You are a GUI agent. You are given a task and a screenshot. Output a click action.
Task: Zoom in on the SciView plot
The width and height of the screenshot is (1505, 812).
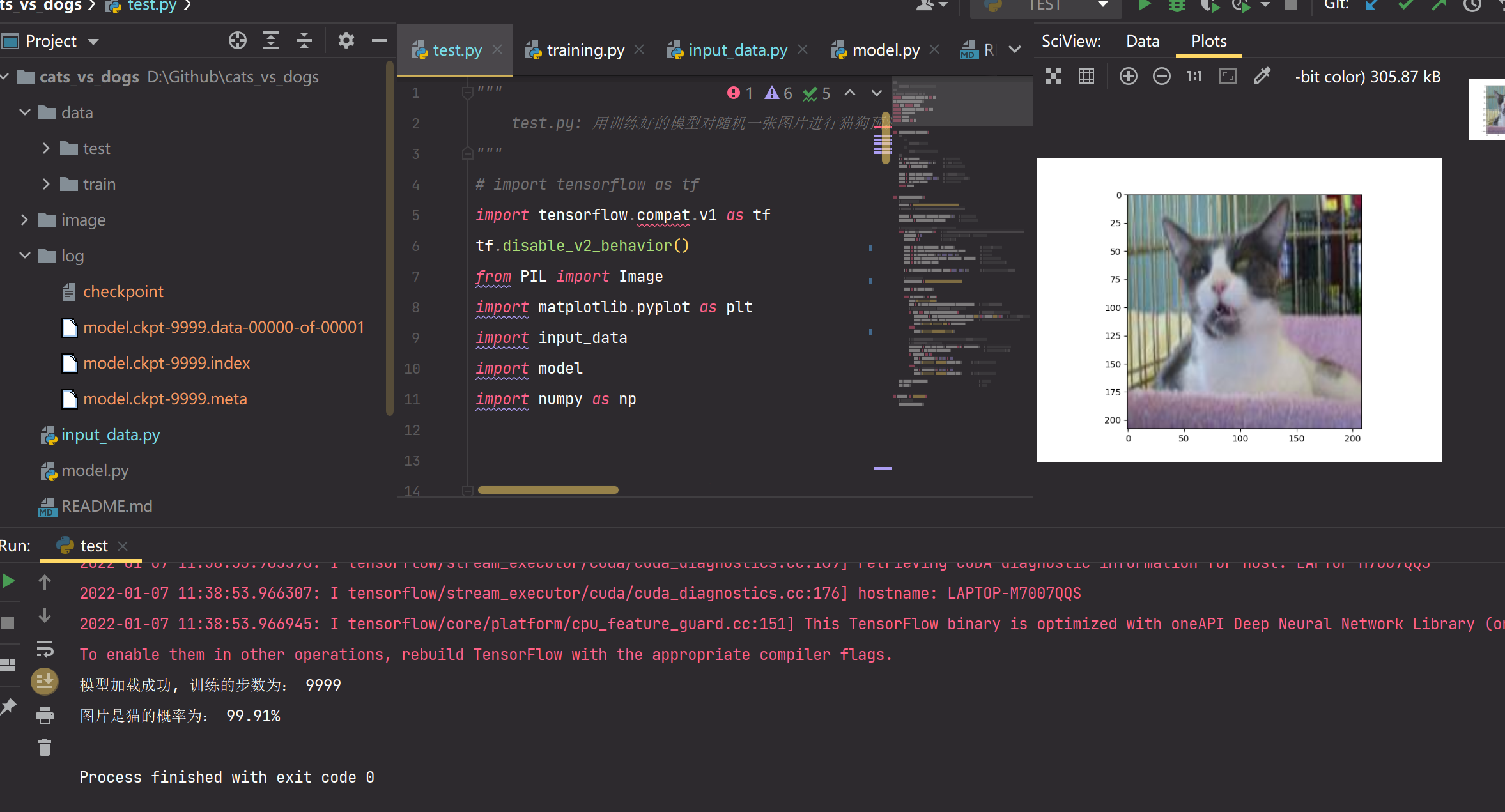[1128, 77]
